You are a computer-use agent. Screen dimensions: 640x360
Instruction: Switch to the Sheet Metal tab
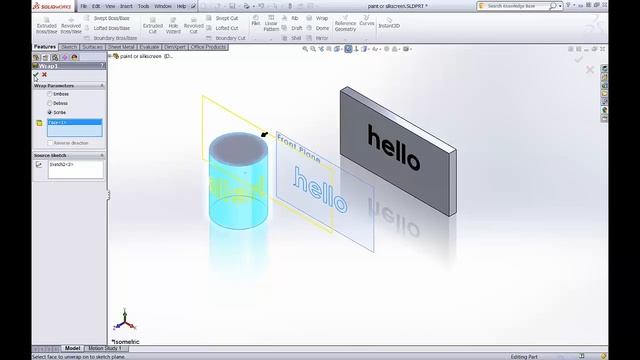tap(121, 47)
